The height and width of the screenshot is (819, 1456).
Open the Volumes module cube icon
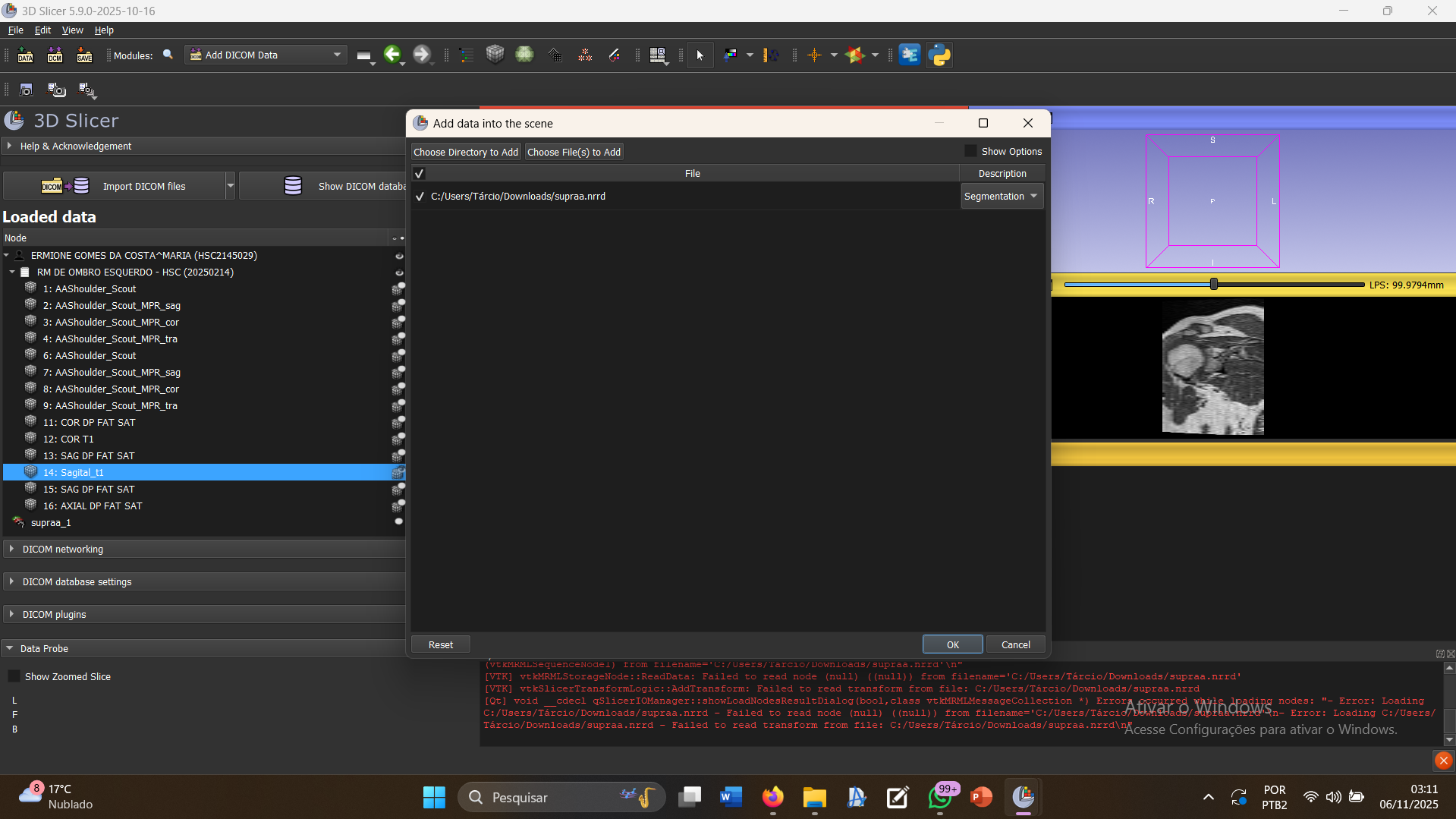[x=495, y=55]
